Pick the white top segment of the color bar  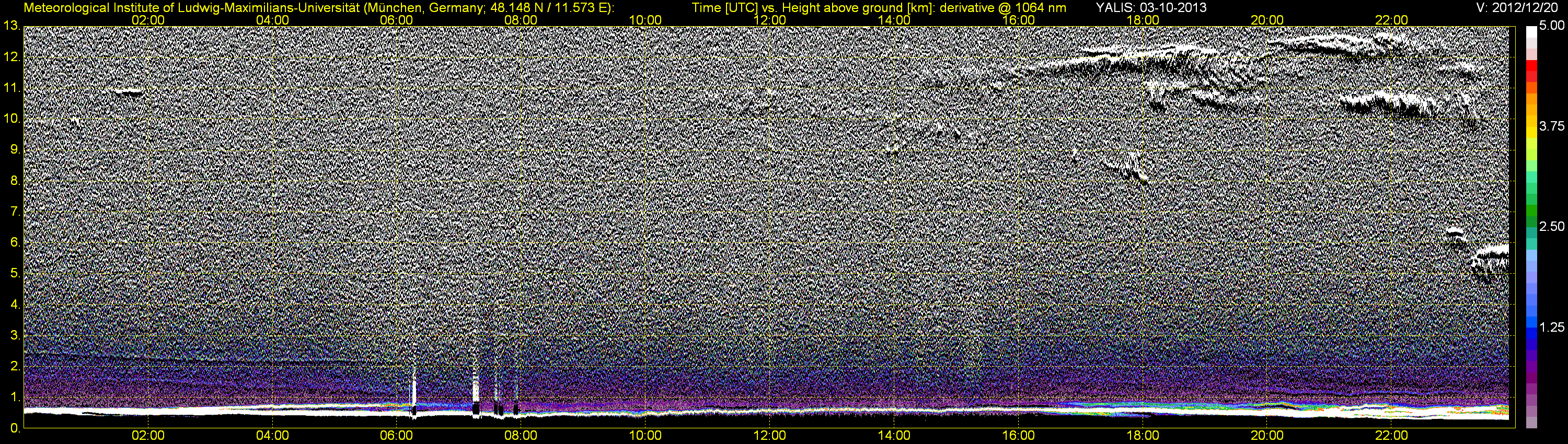point(1531,32)
